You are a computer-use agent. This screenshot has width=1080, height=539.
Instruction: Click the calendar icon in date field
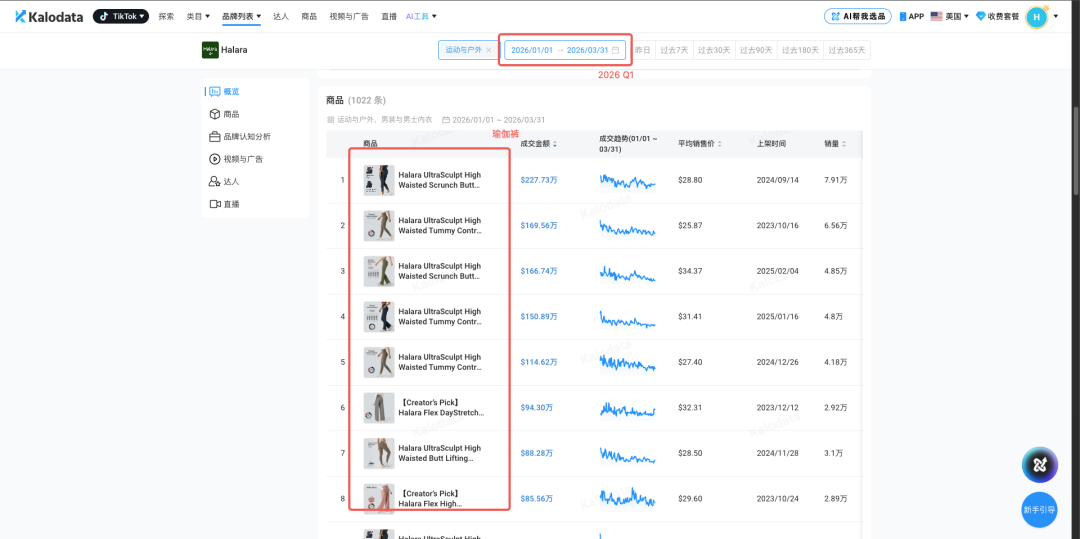615,50
